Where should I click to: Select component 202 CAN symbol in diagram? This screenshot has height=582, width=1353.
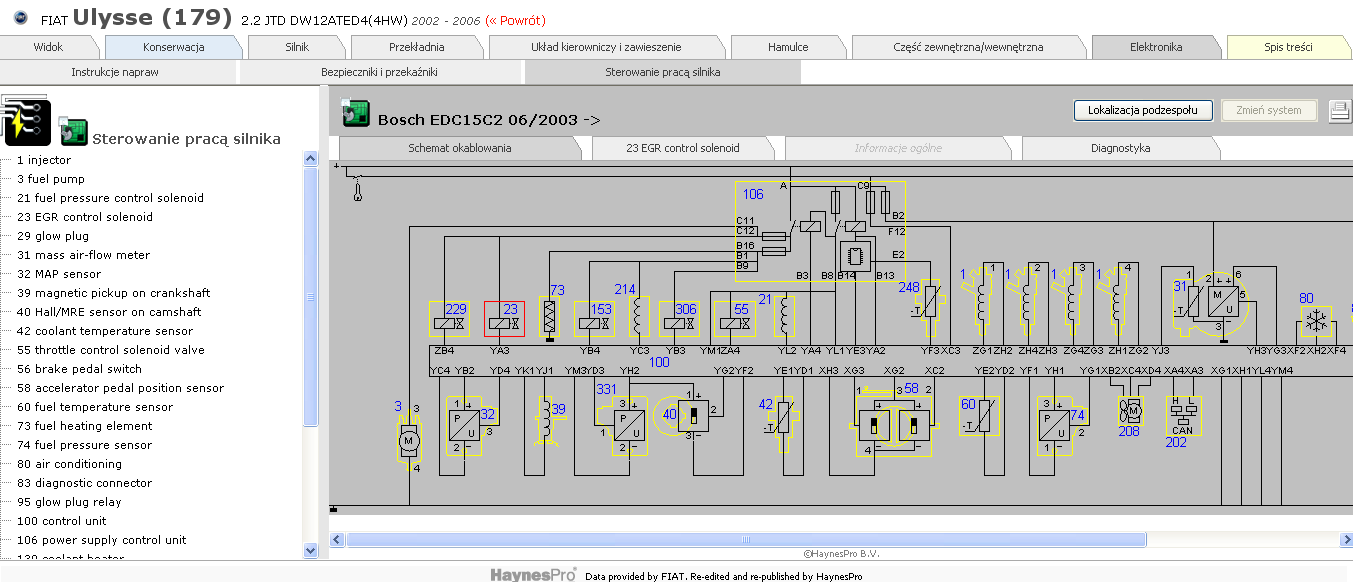[x=1182, y=415]
